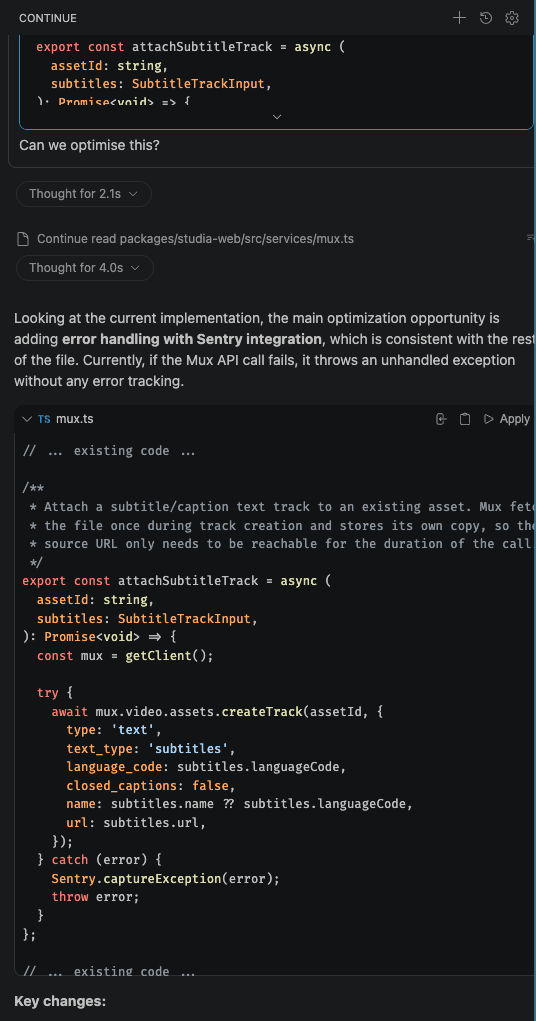Click the 'Can we optimise this?' message
Viewport: 536px width, 1021px height.
pos(89,145)
